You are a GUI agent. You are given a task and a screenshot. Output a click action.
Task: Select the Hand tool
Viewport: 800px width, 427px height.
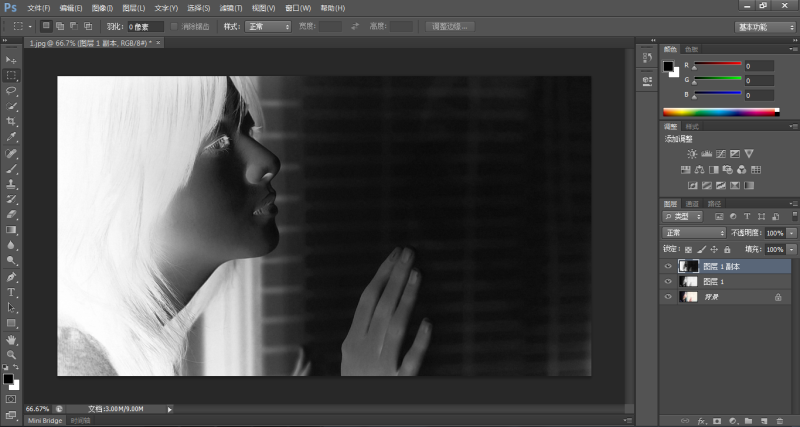(11, 339)
